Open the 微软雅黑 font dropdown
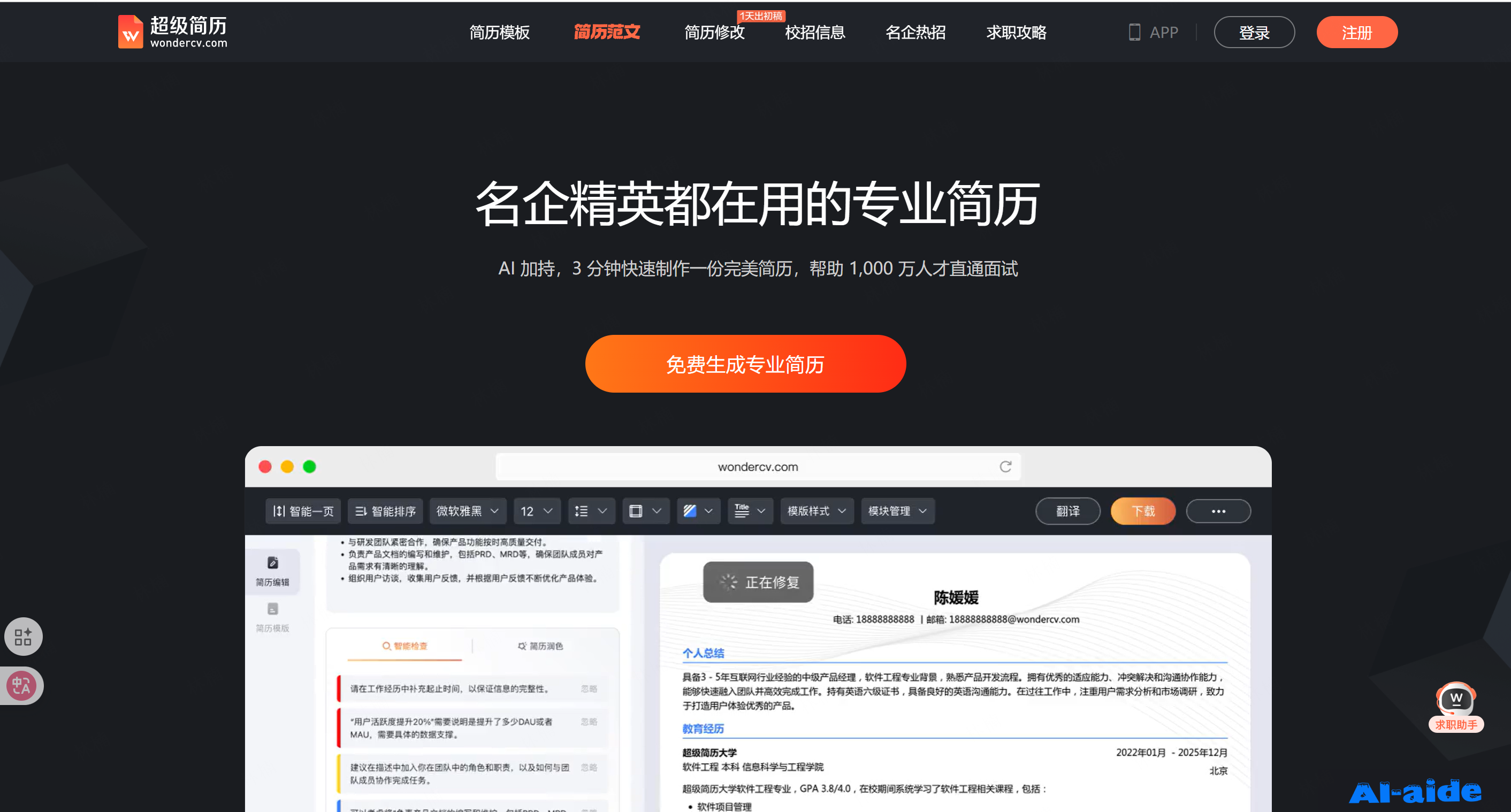The height and width of the screenshot is (812, 1511). point(467,511)
